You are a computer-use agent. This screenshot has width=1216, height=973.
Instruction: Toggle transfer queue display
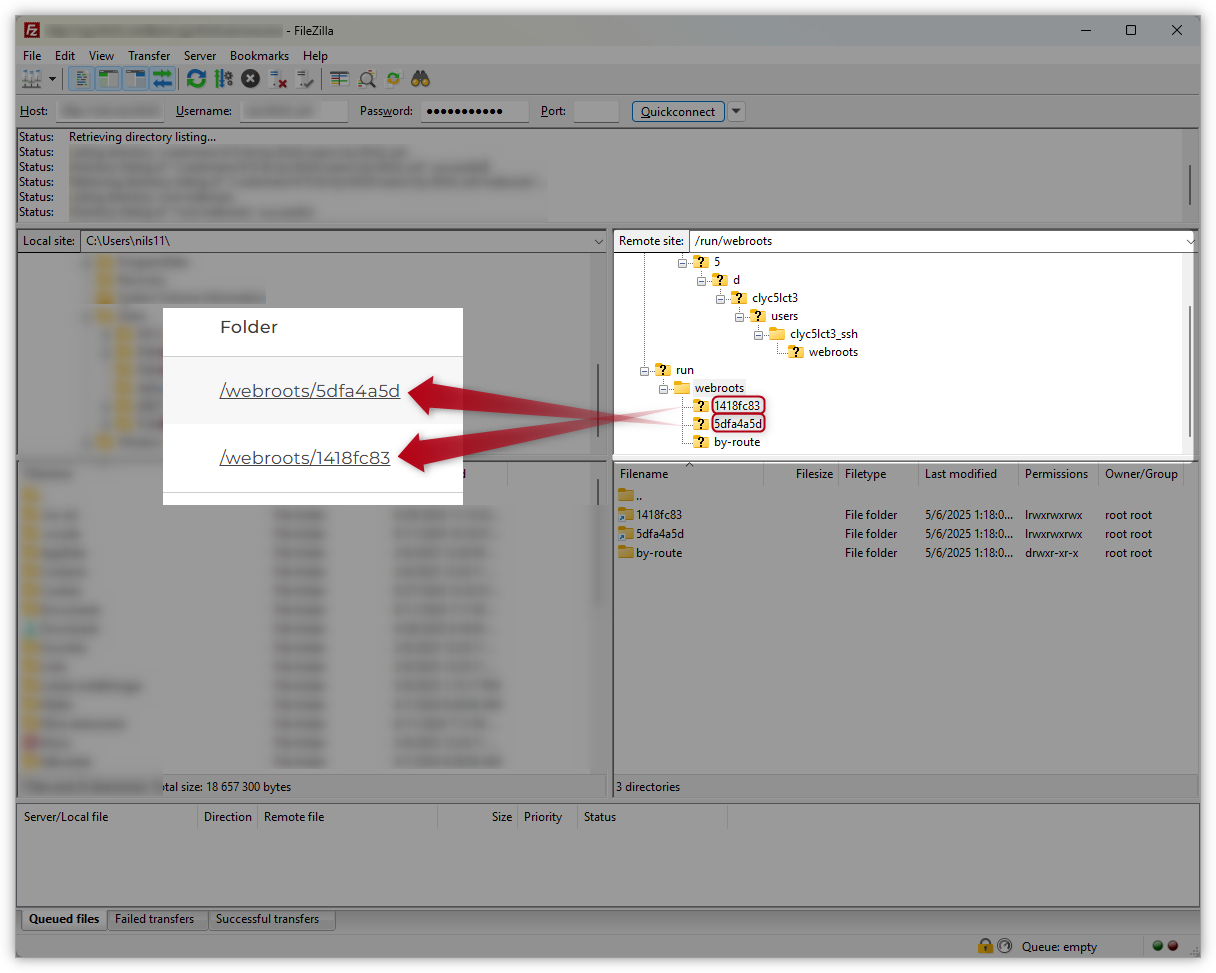point(162,79)
